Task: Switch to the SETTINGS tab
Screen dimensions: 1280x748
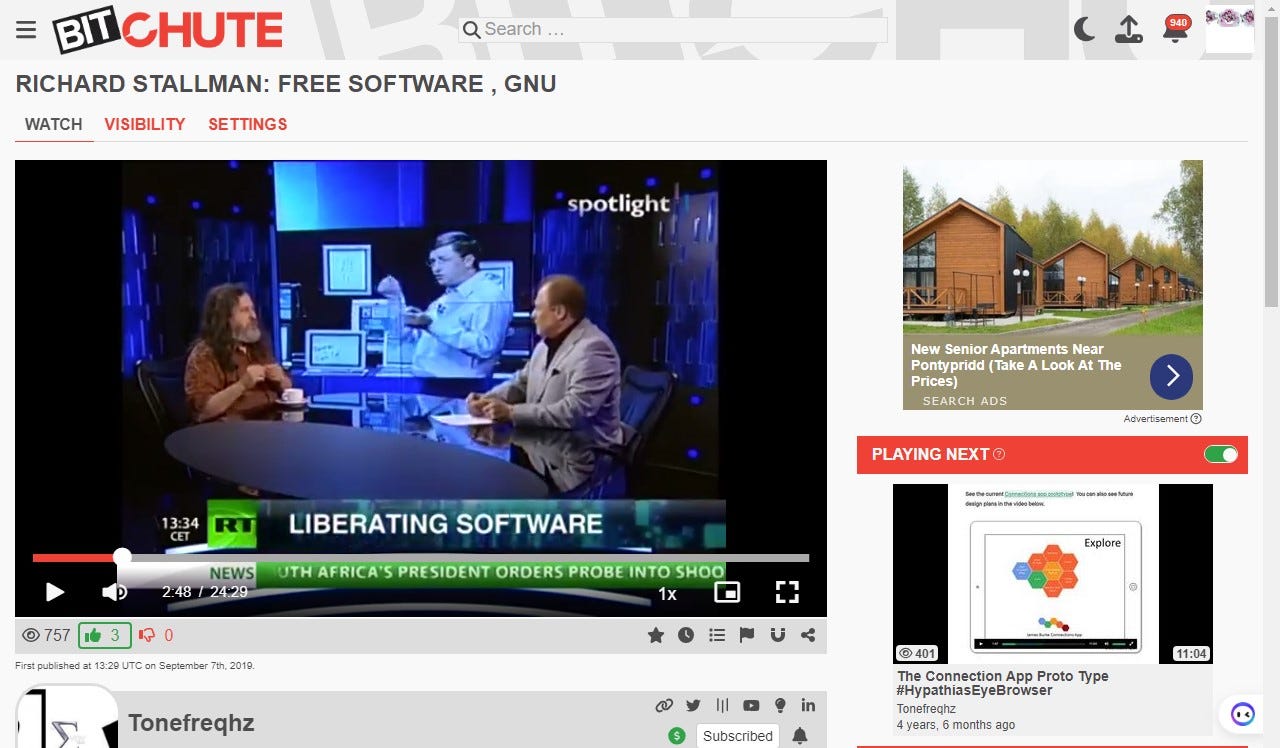Action: click(248, 124)
